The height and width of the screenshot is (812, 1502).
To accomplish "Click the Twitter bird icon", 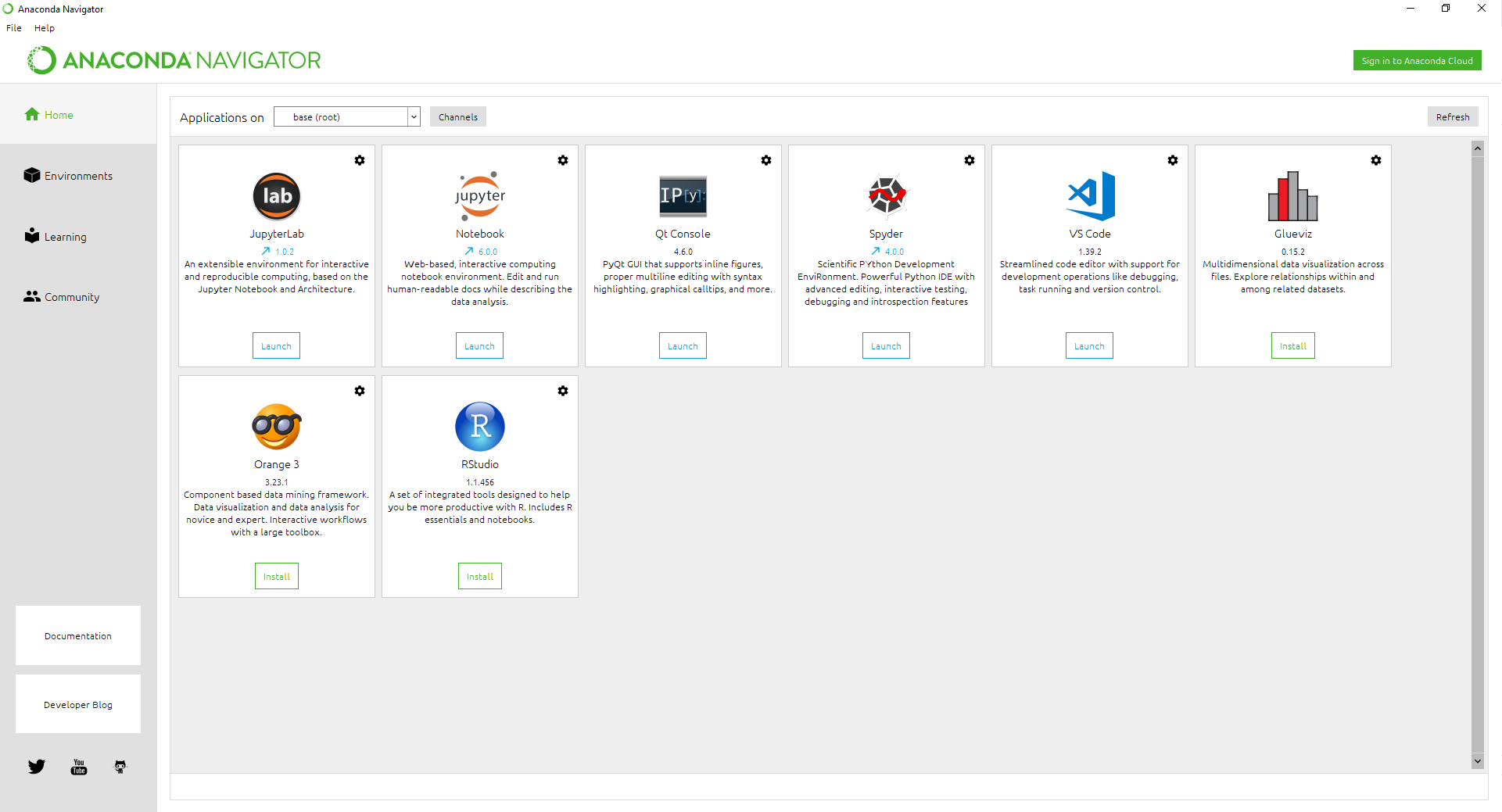I will (x=37, y=767).
